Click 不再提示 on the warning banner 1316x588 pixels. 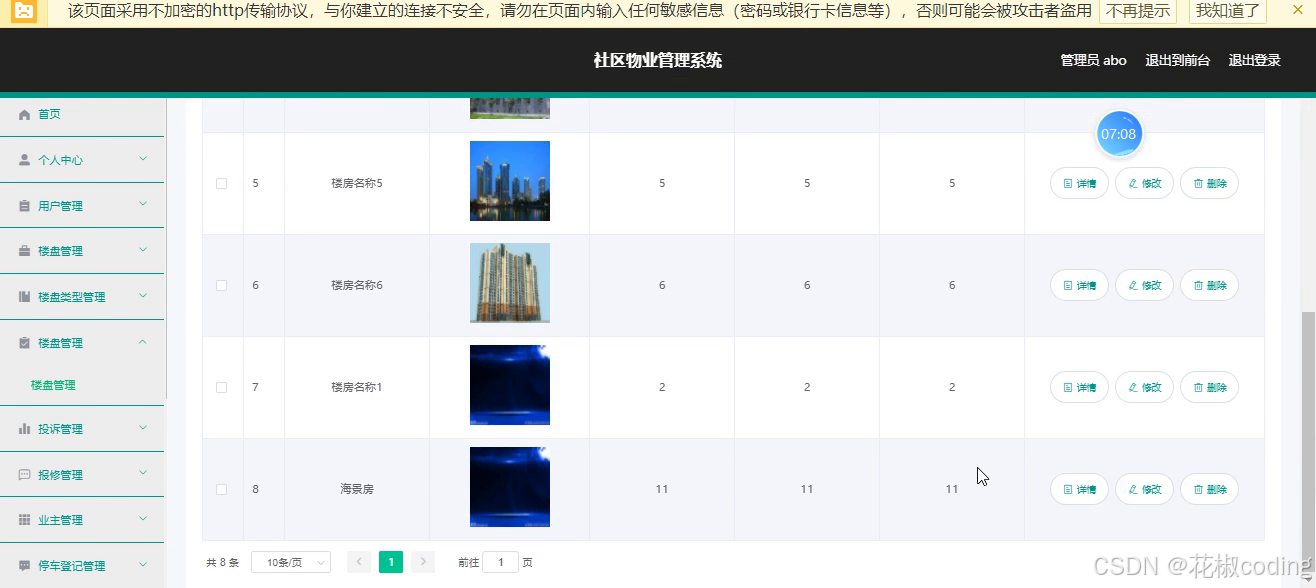(1138, 11)
